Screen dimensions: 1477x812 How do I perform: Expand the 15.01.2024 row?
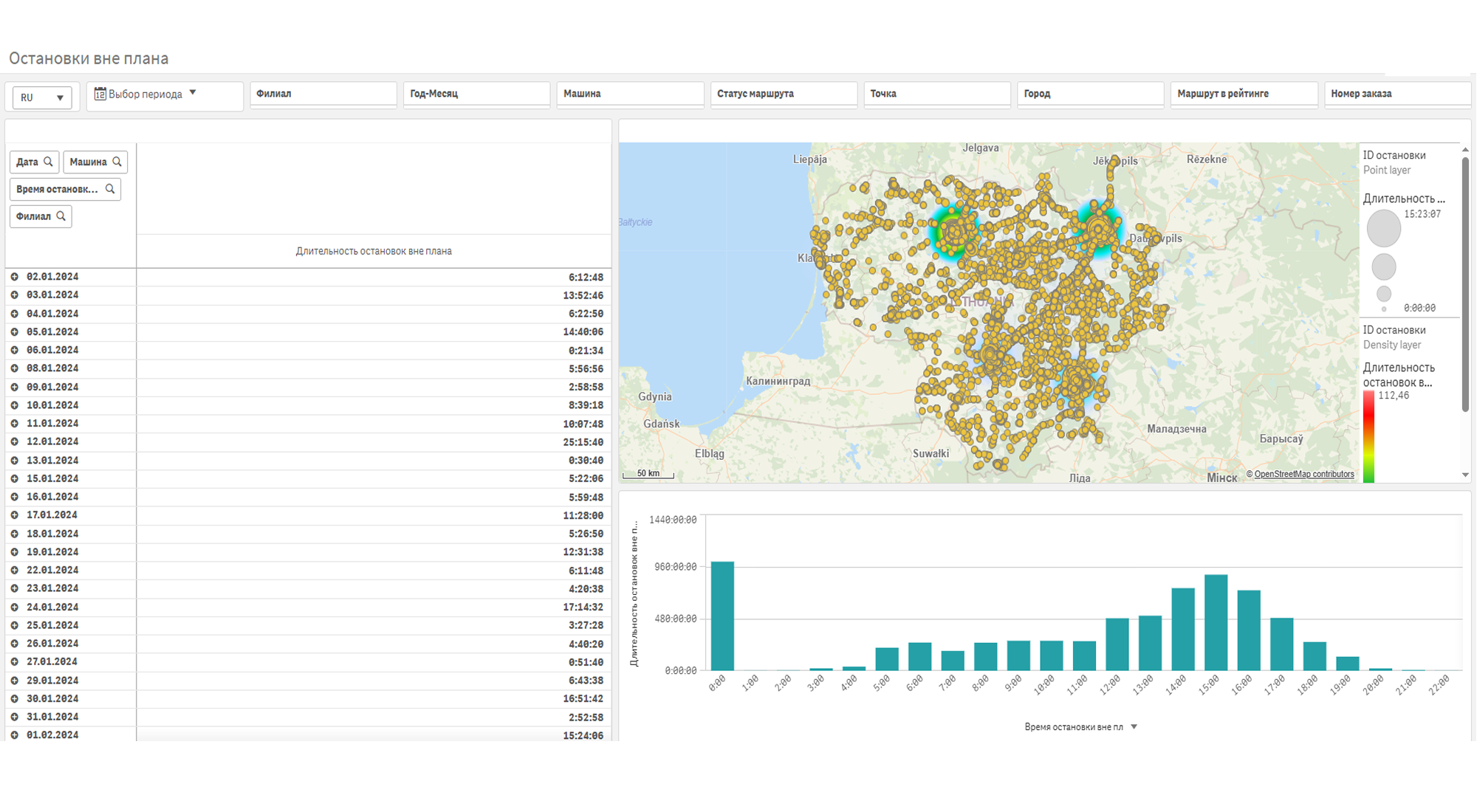coord(14,478)
